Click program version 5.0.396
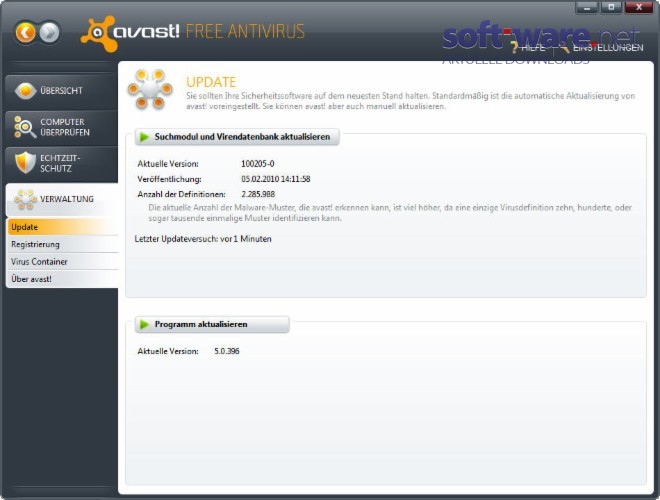 tap(227, 351)
